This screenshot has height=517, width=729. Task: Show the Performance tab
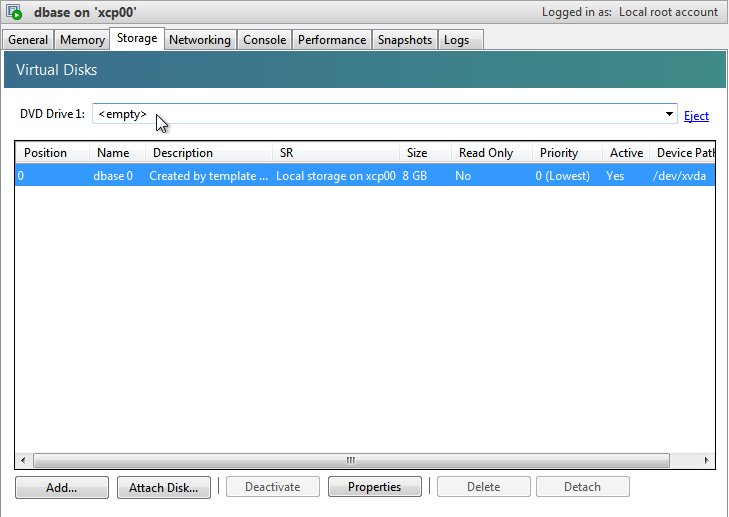[332, 40]
